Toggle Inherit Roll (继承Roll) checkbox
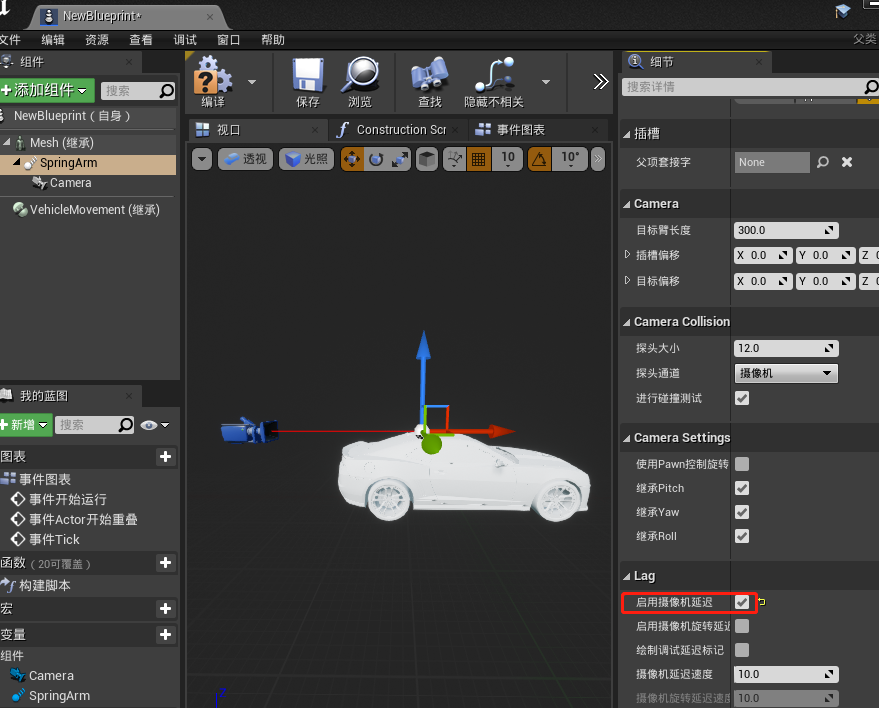This screenshot has width=879, height=708. tap(742, 536)
